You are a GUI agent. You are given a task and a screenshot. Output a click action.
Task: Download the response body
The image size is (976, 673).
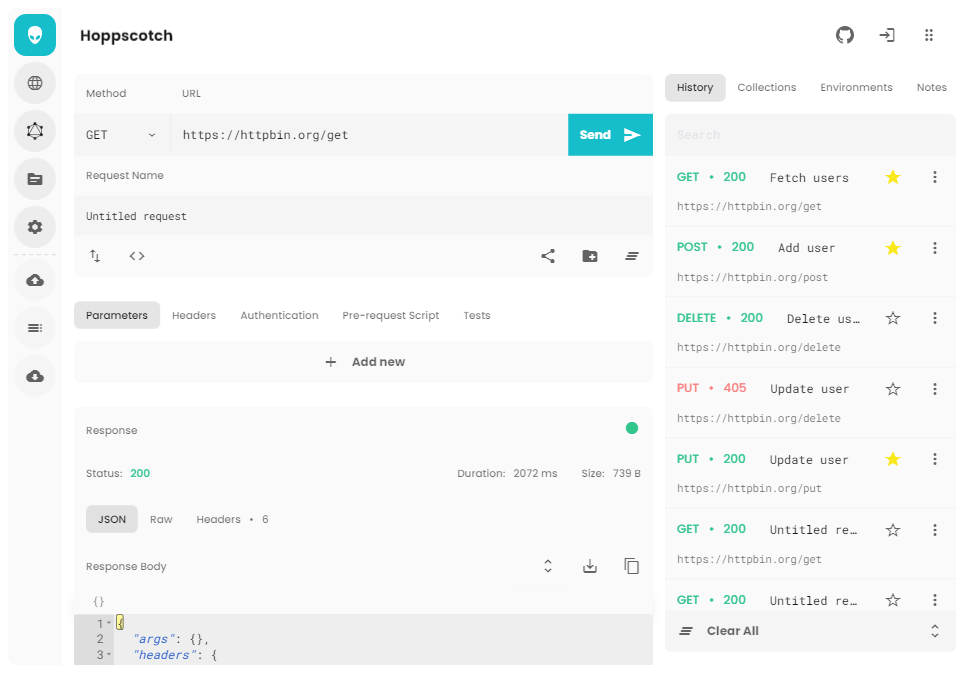point(590,566)
